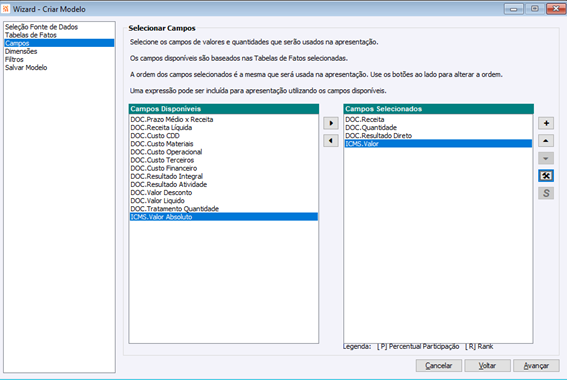This screenshot has height=380, width=567.
Task: Select DOC.Custo Terceiros field
Action: tap(223, 160)
